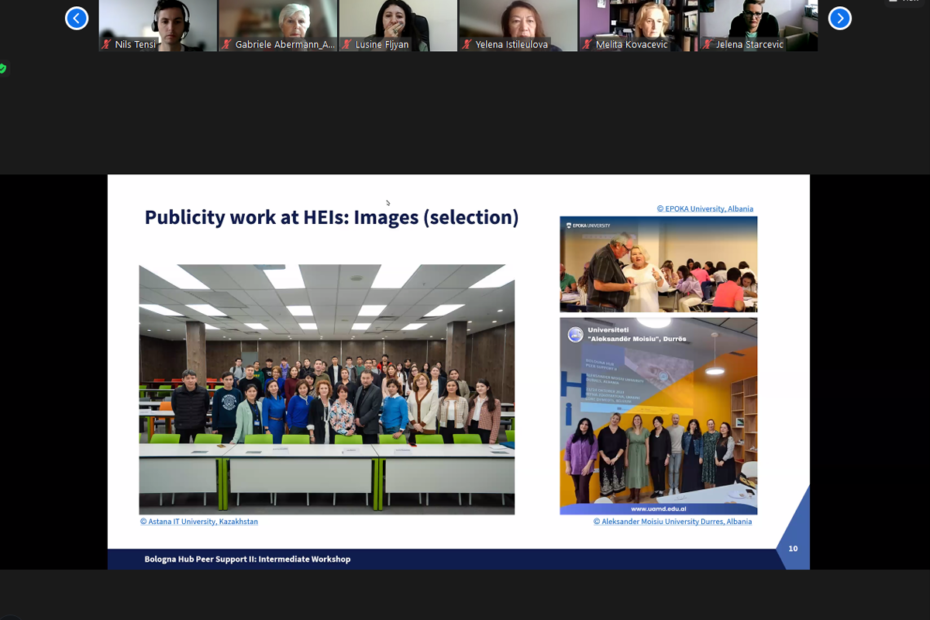
Task: Click the Aleksandër Moisiu Durrës group photo
Action: (658, 416)
